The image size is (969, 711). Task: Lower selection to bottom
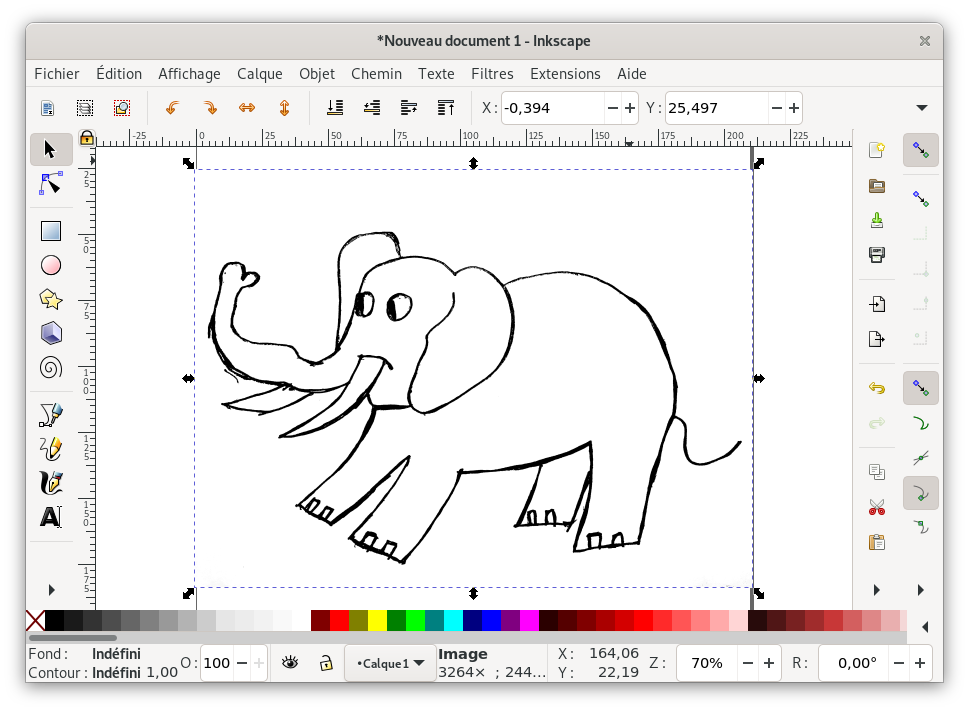click(x=335, y=108)
